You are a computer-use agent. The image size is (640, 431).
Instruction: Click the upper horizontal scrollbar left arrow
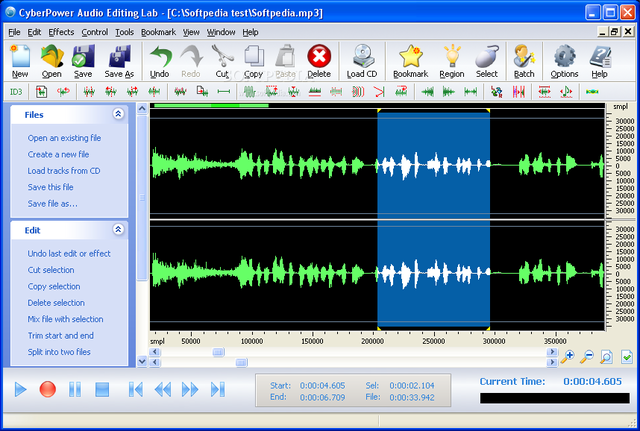coord(155,352)
